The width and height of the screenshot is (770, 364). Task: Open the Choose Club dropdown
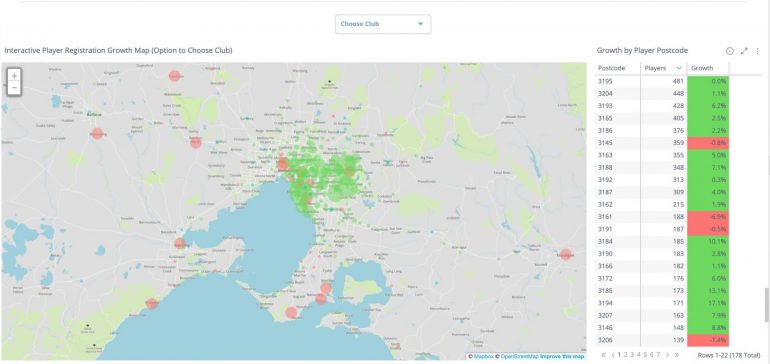pyautogui.click(x=383, y=24)
